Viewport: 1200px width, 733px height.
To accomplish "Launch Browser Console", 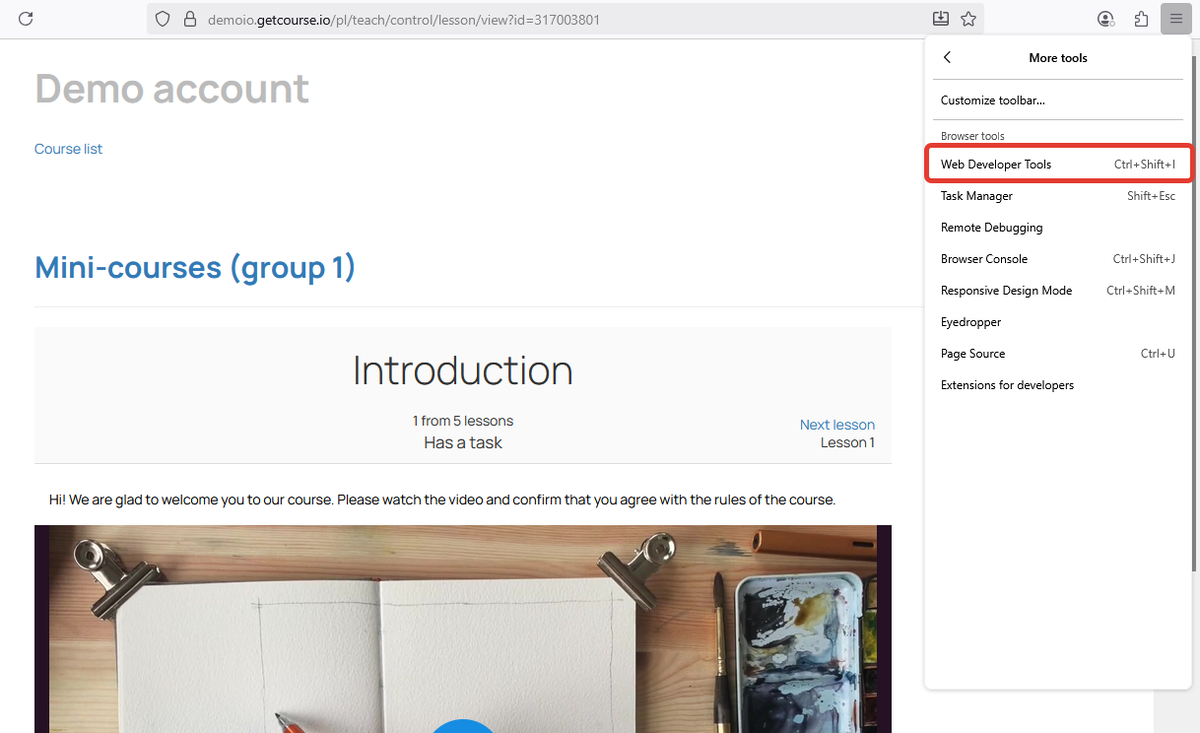I will (984, 259).
